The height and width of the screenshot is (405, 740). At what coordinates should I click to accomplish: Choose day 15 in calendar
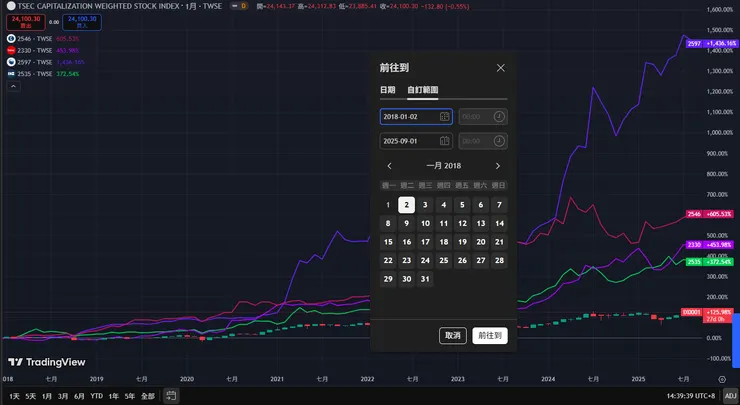tap(388, 242)
